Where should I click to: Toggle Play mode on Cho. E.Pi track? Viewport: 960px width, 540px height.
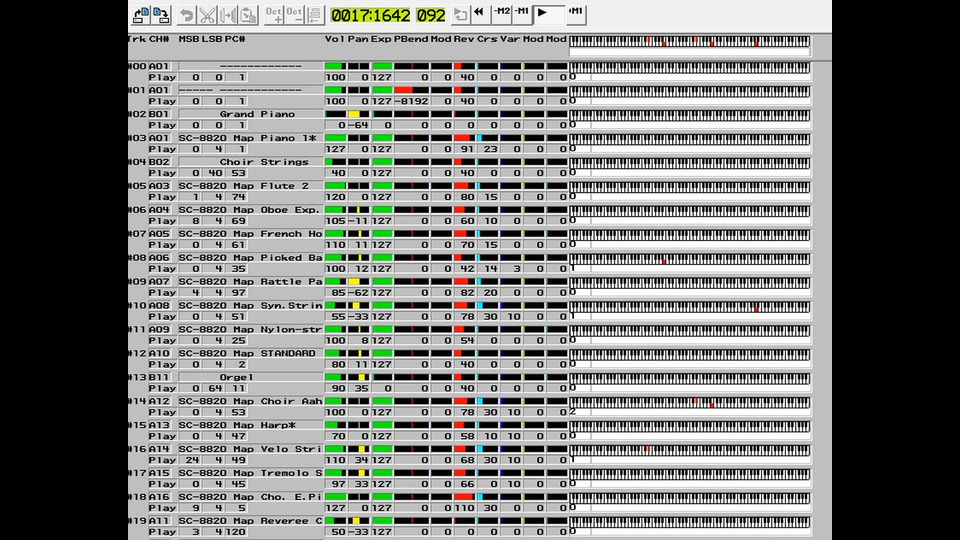pos(162,508)
